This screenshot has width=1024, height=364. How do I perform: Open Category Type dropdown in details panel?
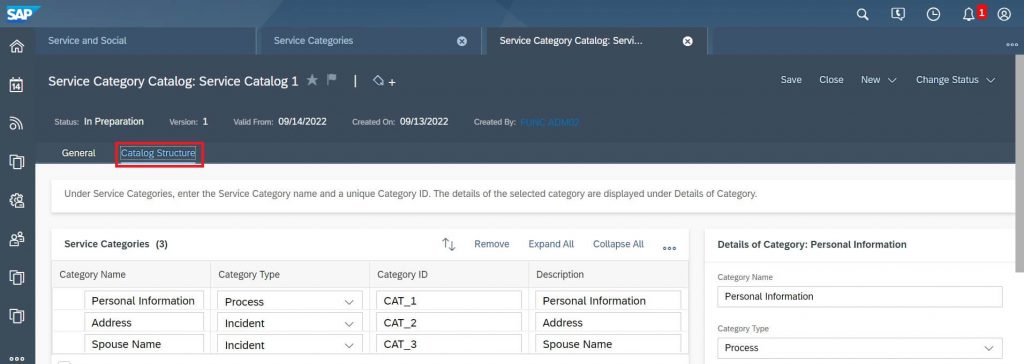(x=859, y=348)
